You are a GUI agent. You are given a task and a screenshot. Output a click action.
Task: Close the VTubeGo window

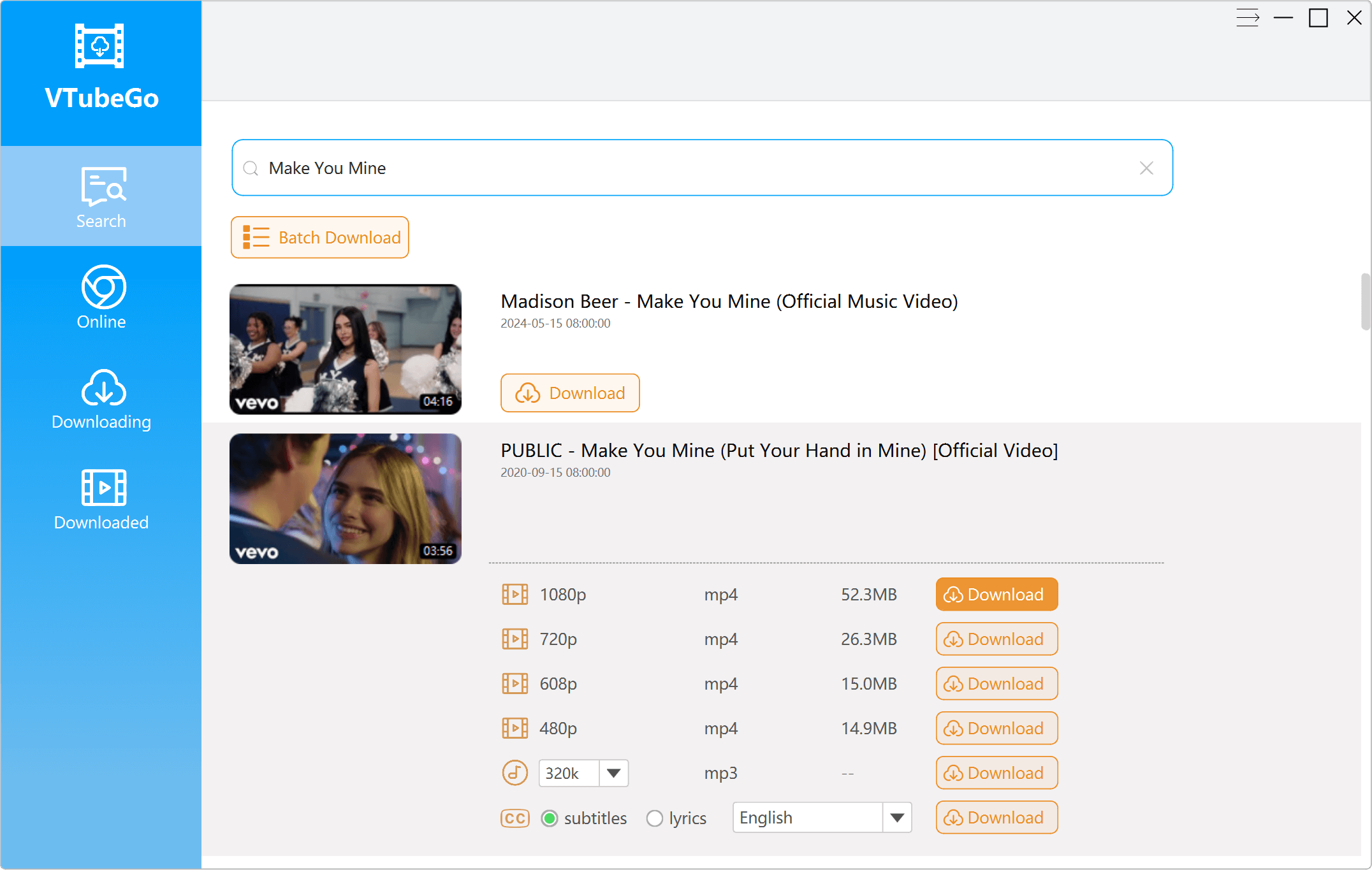pos(1354,18)
